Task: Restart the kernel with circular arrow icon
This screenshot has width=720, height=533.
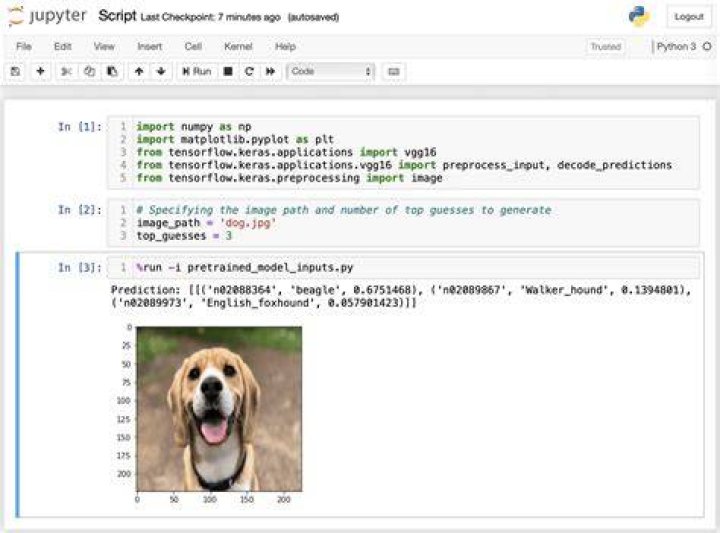Action: pyautogui.click(x=249, y=71)
